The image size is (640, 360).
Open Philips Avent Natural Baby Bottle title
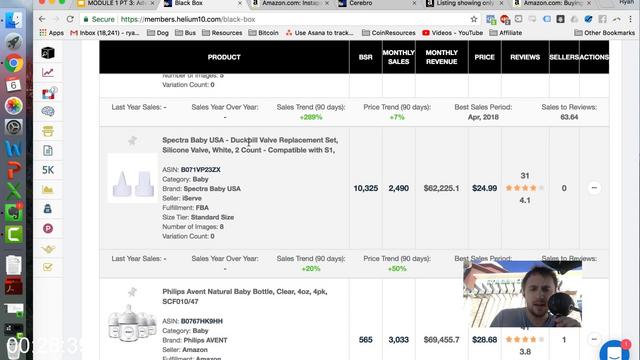pyautogui.click(x=245, y=296)
